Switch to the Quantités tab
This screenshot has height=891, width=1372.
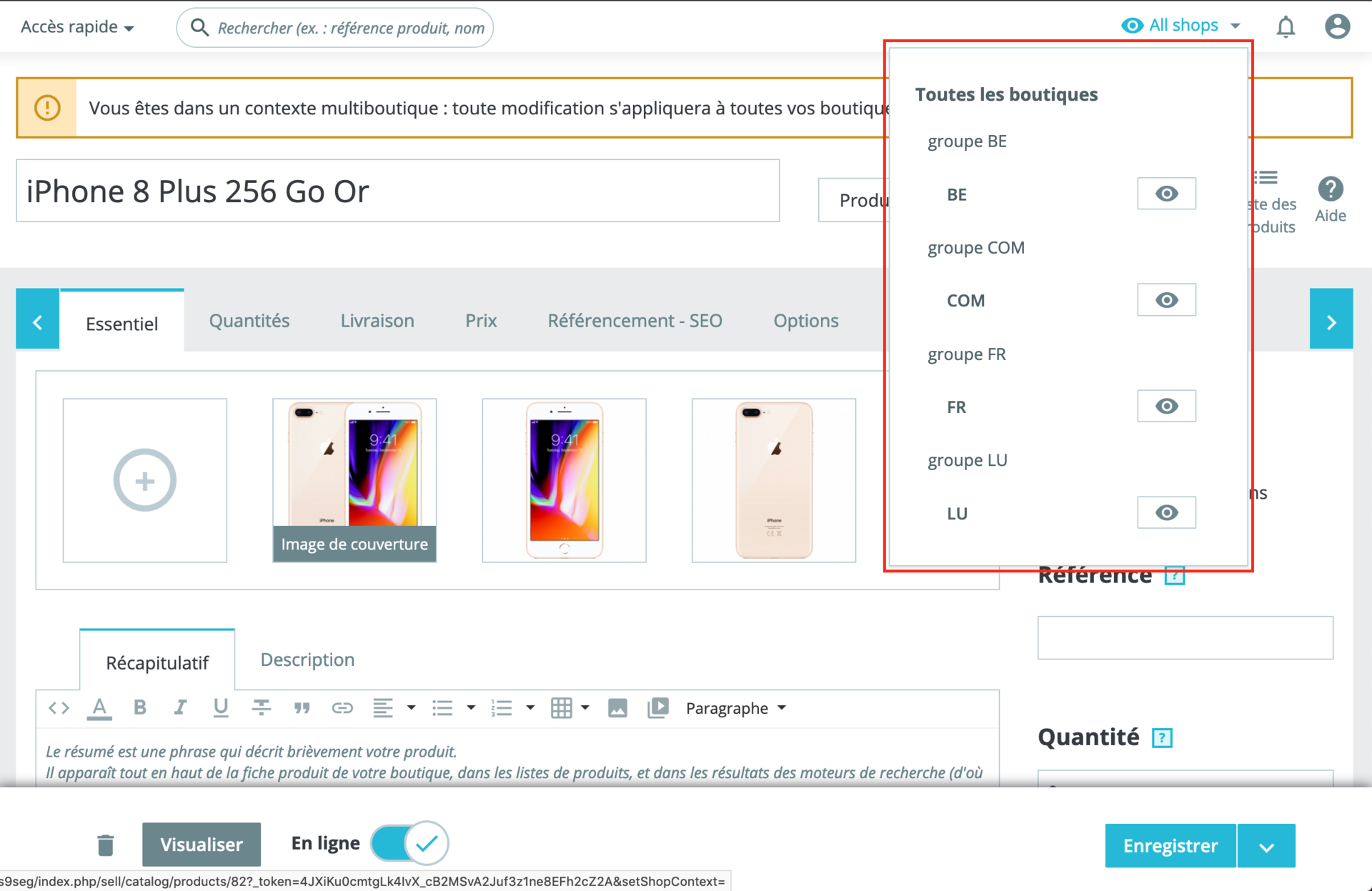pyautogui.click(x=249, y=321)
